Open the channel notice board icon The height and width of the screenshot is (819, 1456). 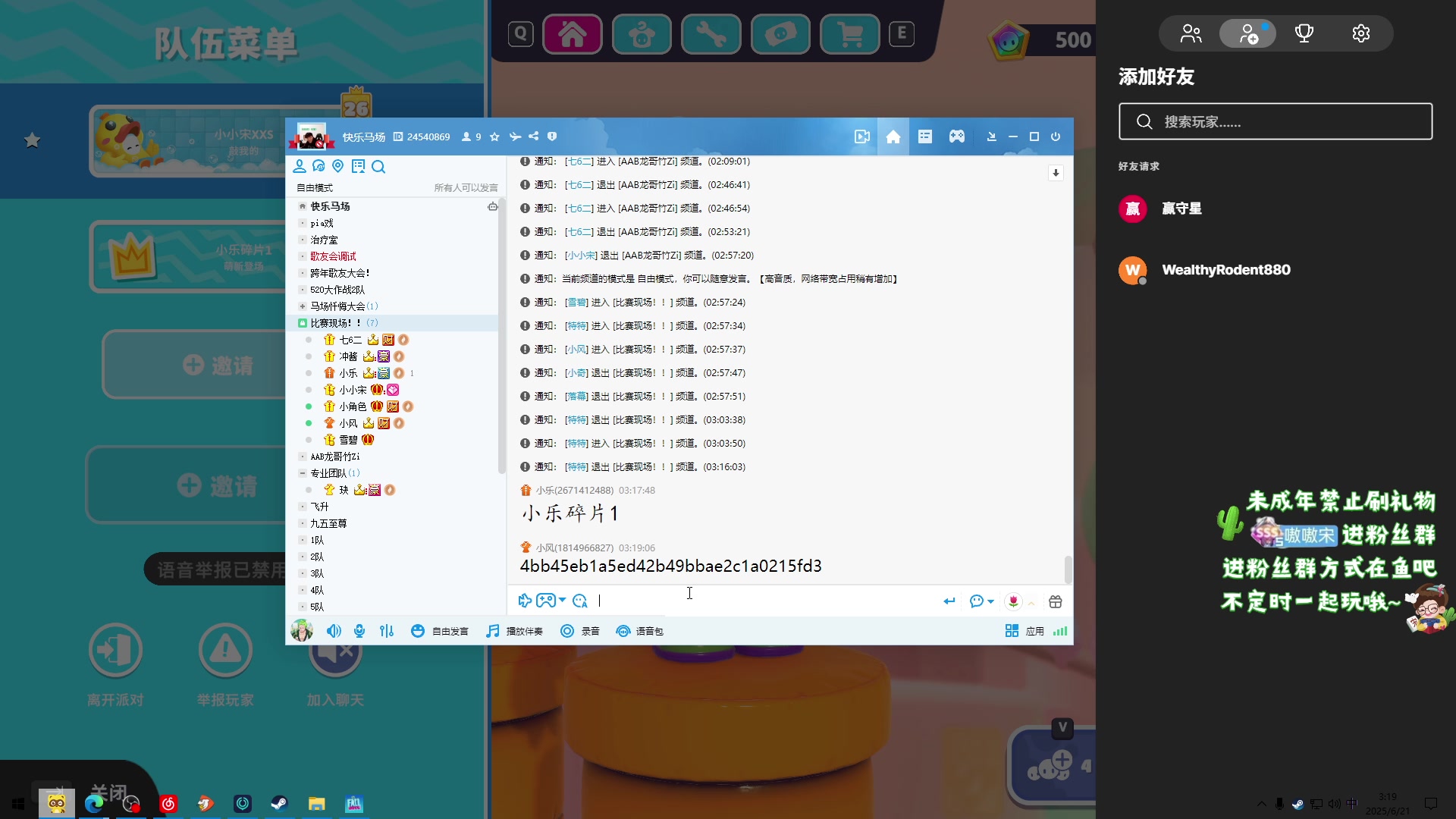pos(358,166)
